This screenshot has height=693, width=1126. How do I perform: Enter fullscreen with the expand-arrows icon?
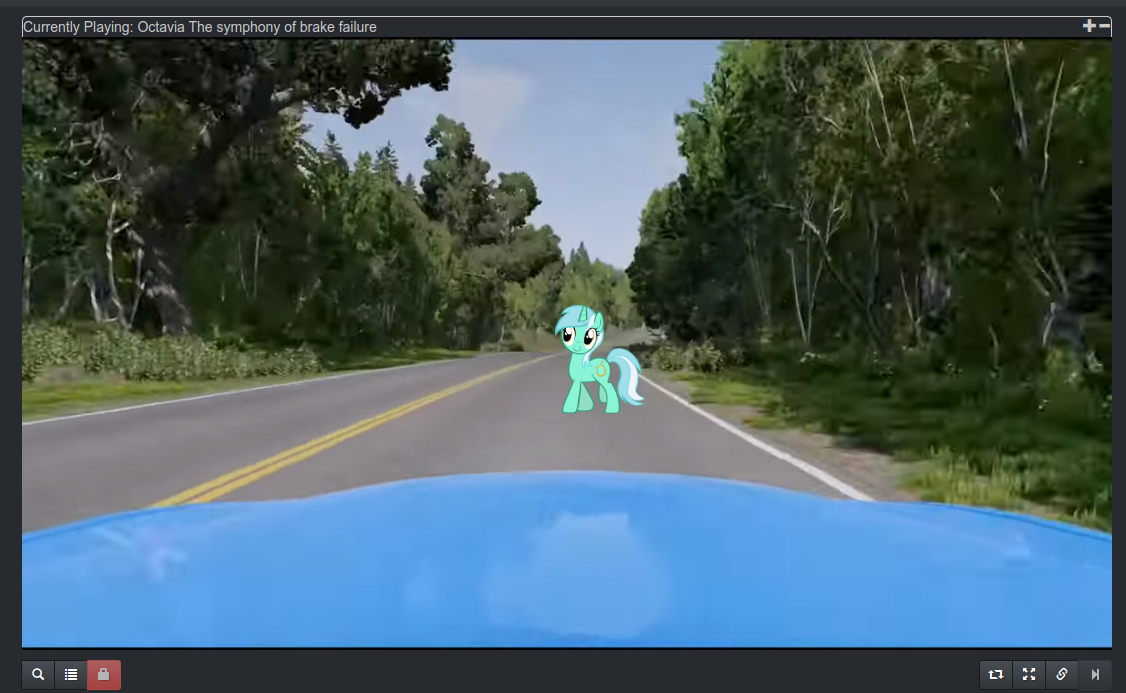pos(1029,675)
